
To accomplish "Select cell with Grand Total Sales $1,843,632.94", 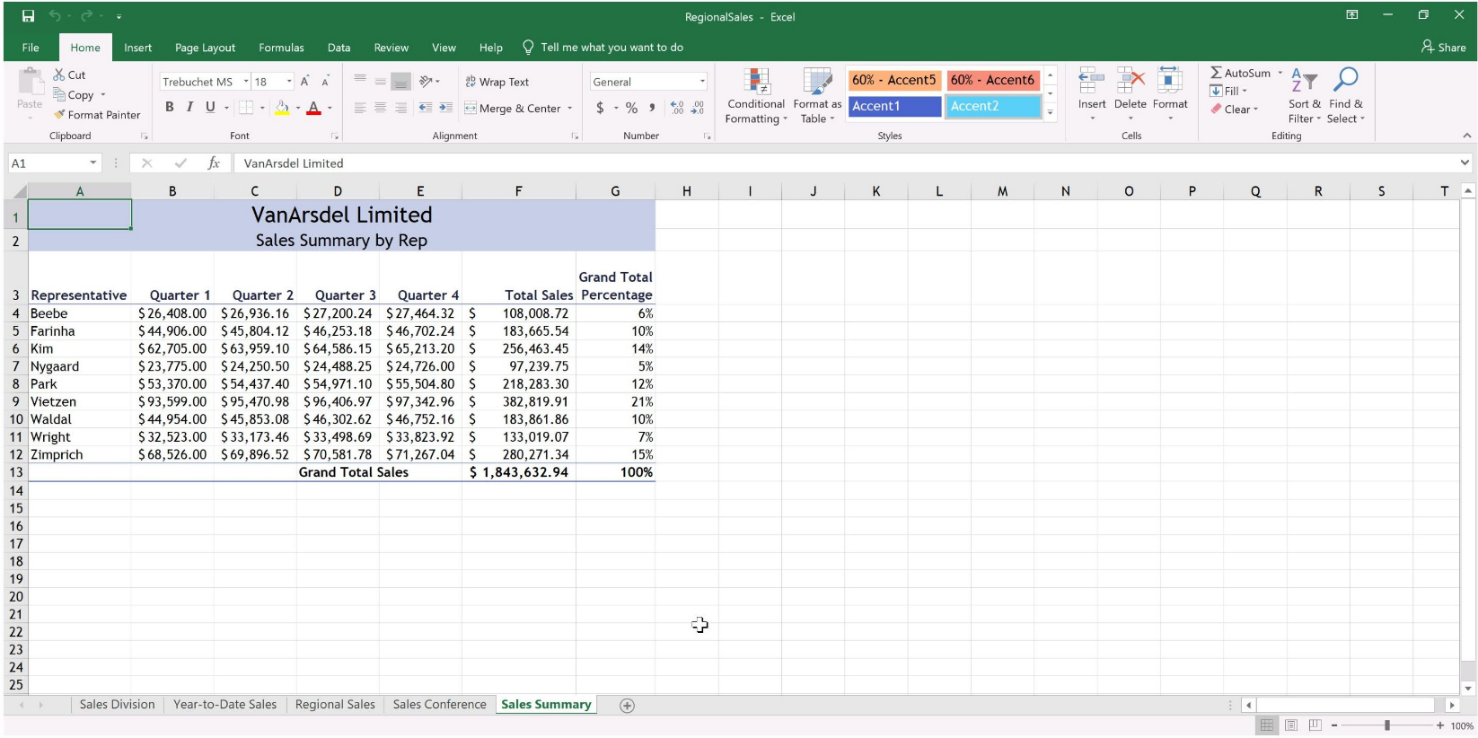I will [519, 473].
